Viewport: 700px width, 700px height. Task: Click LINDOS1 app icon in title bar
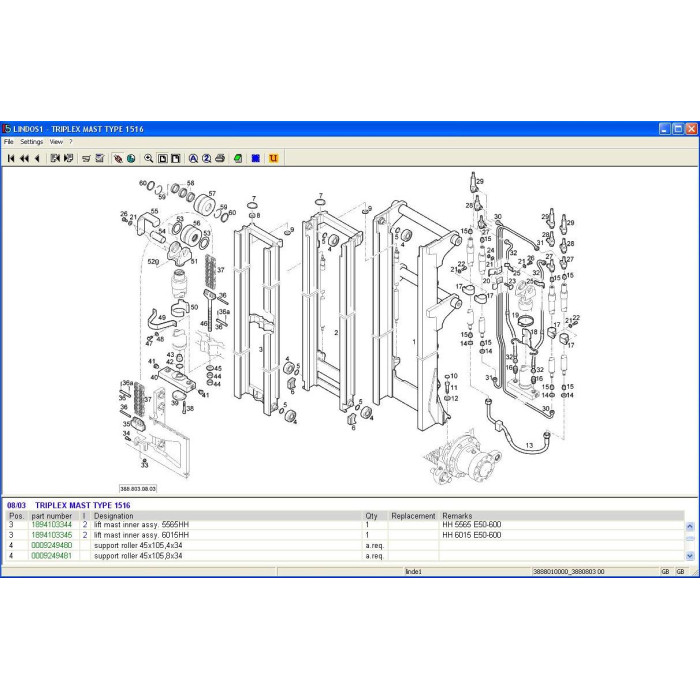point(7,129)
